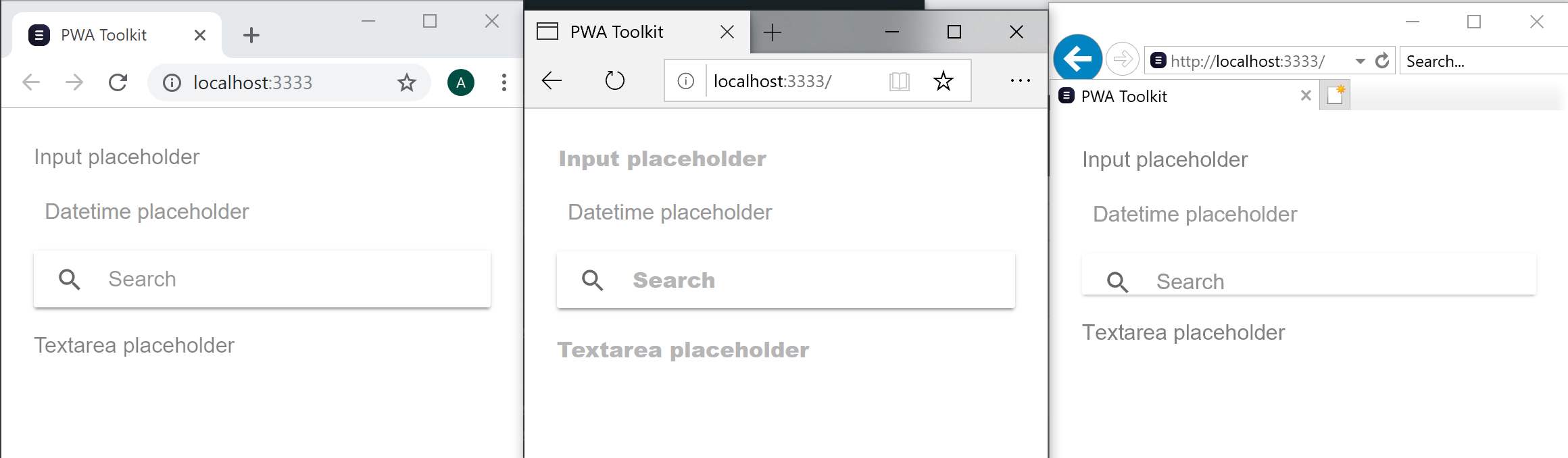Click search magnifier icon in Chrome page
Screen dimensions: 1568x458
70,279
